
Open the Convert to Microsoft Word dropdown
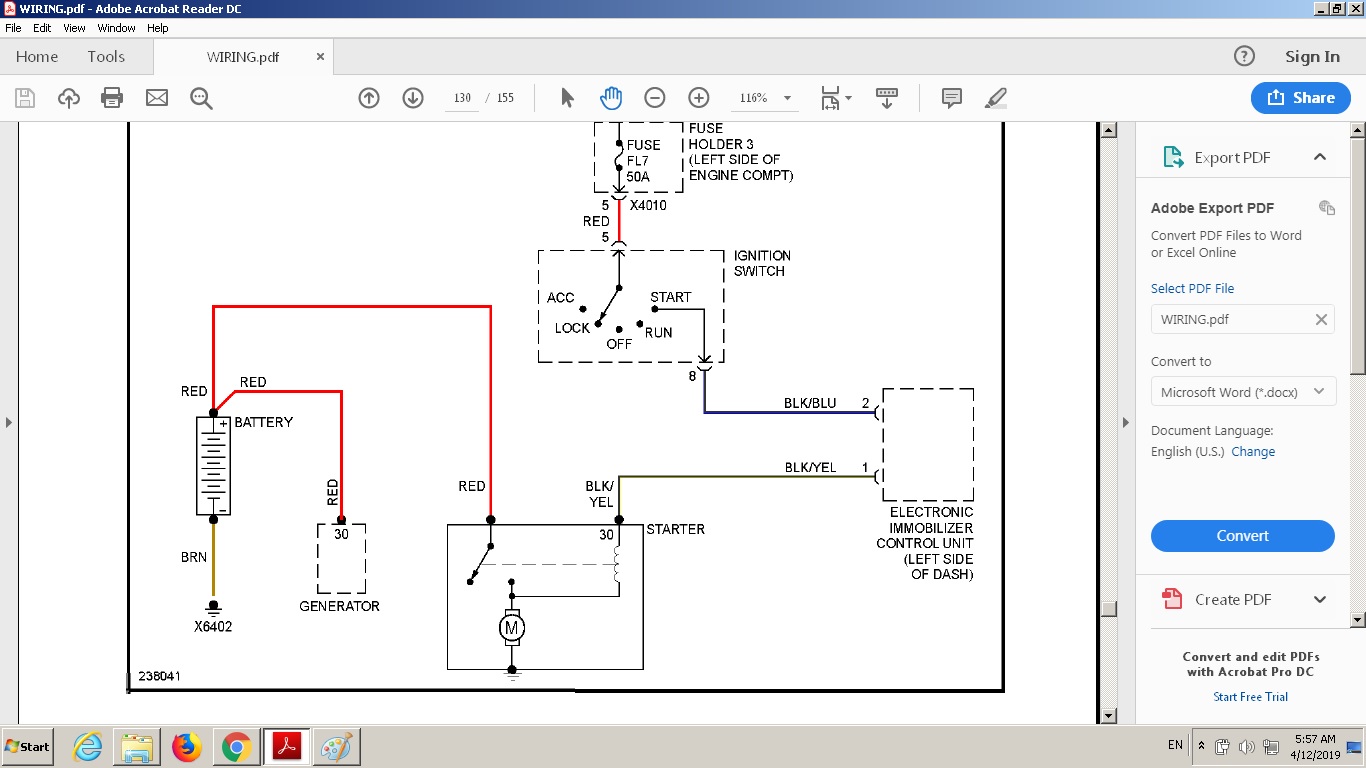pos(1242,392)
